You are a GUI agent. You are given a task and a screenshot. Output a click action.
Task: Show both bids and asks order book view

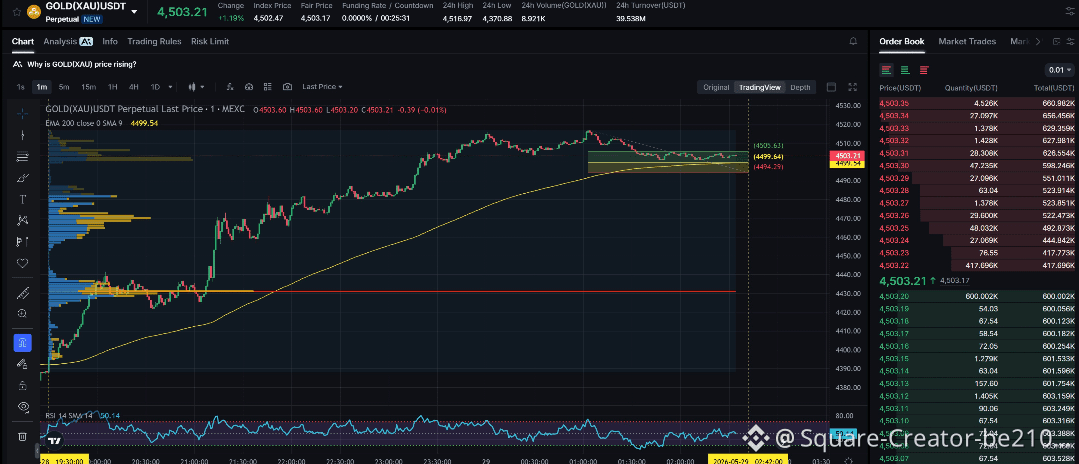(x=886, y=70)
